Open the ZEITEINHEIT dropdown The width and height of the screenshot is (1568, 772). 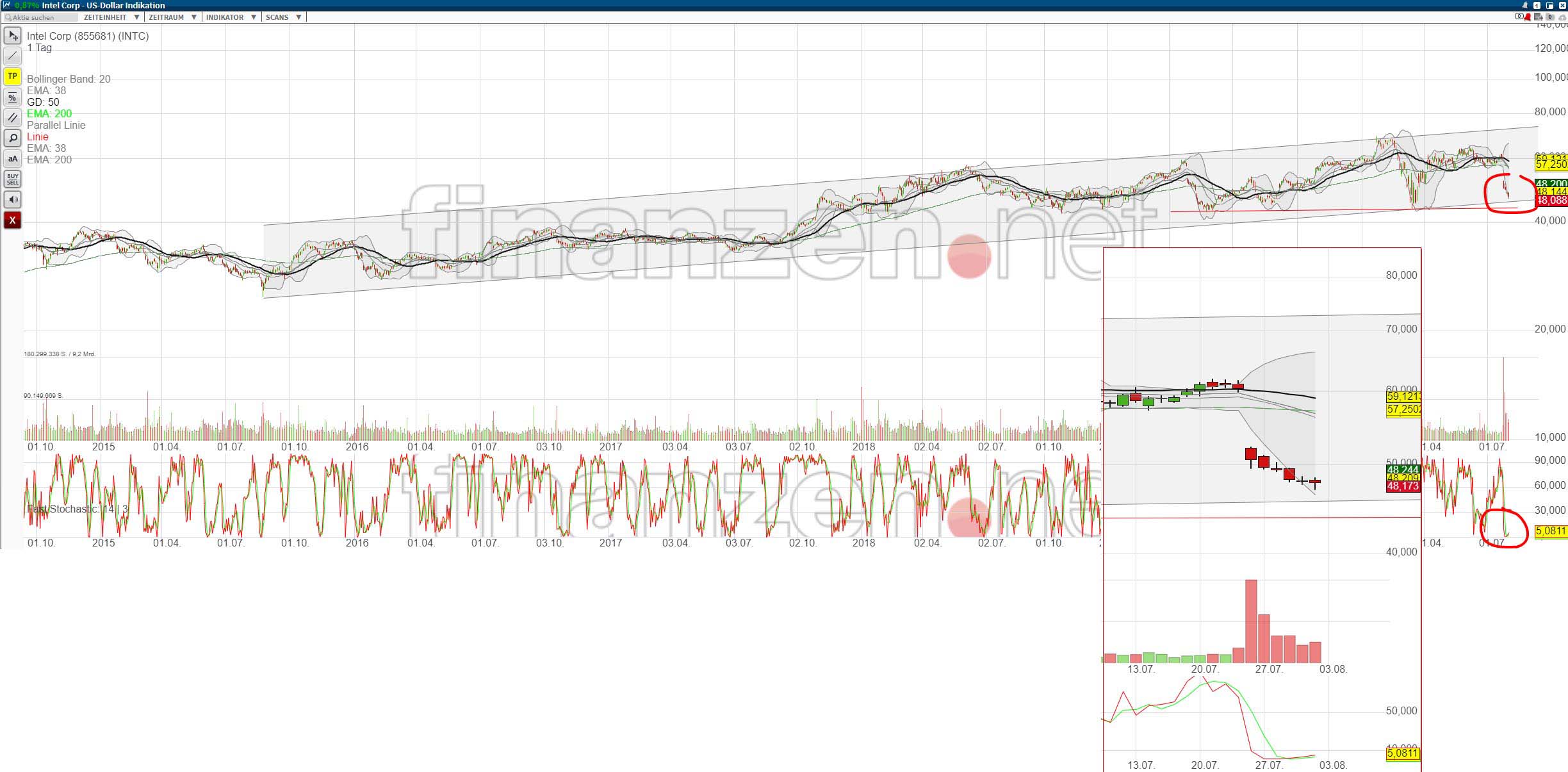[111, 17]
